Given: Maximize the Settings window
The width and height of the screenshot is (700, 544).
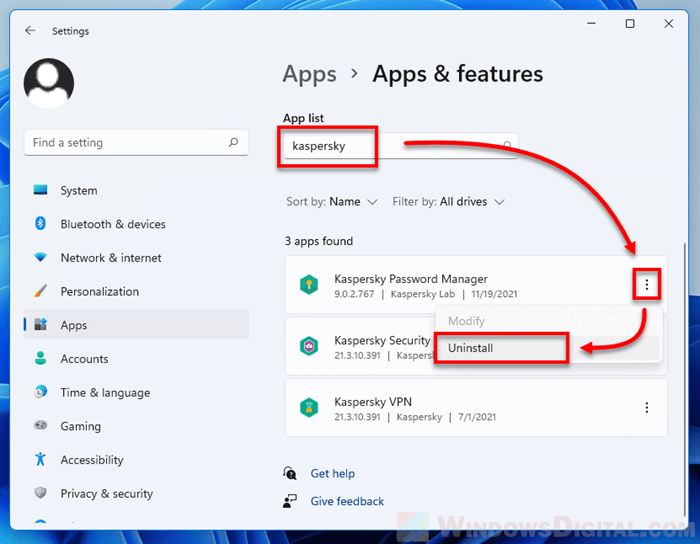Looking at the screenshot, I should tap(630, 24).
